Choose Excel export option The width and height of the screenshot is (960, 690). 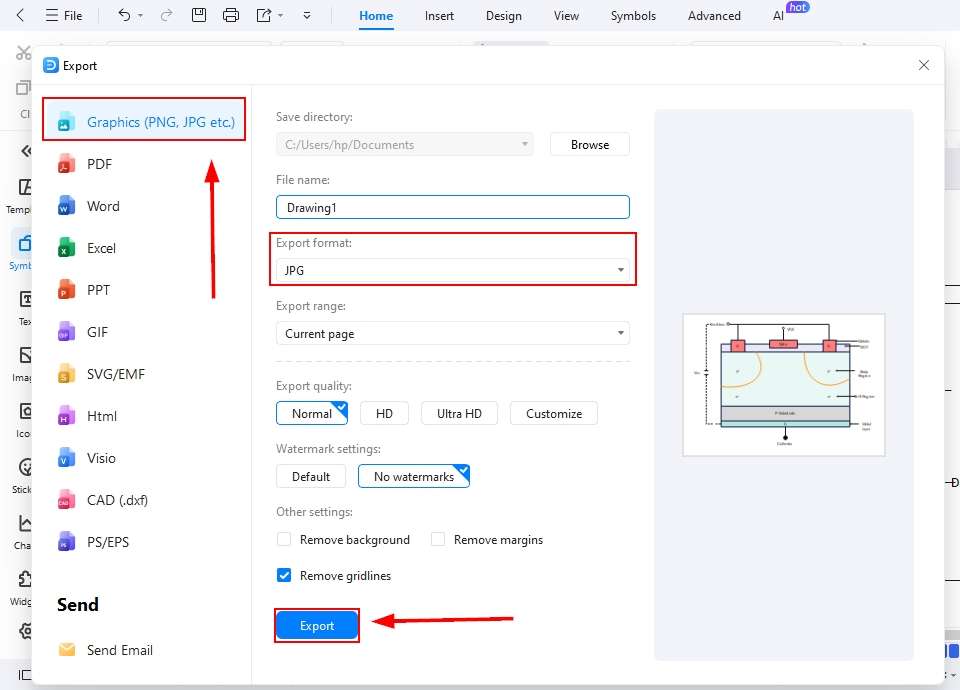point(101,248)
